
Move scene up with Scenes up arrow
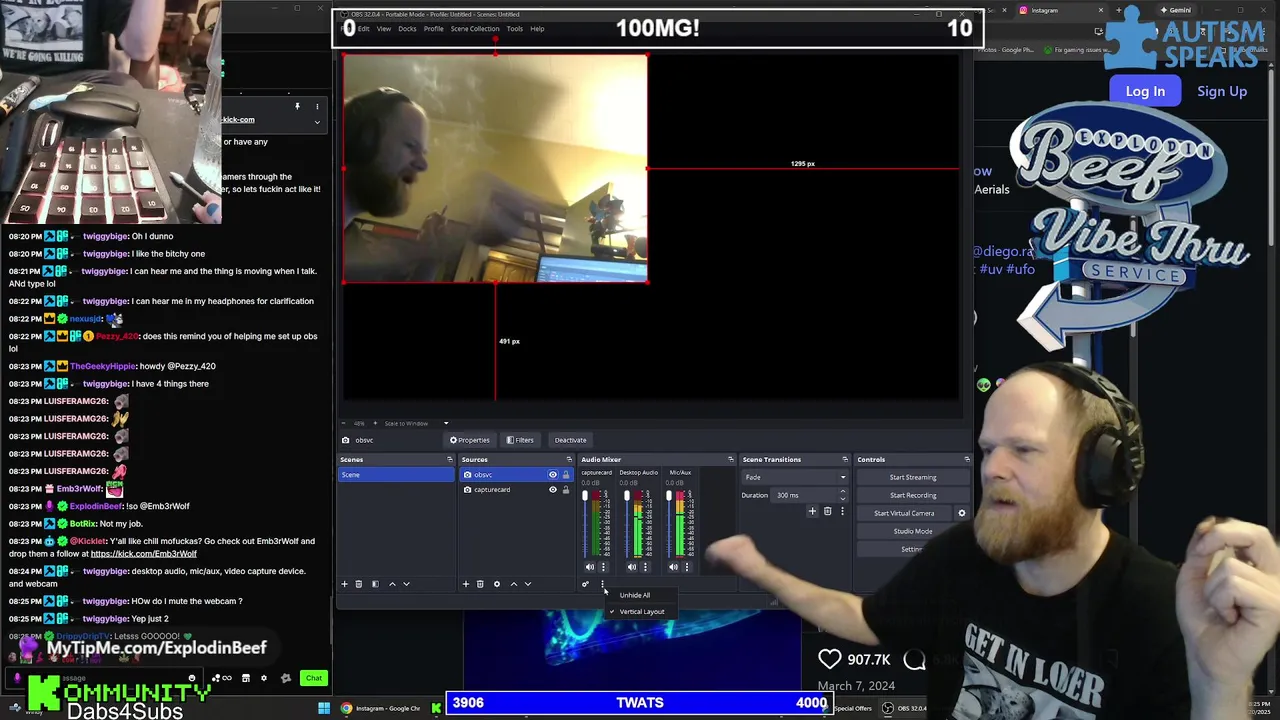click(x=392, y=584)
